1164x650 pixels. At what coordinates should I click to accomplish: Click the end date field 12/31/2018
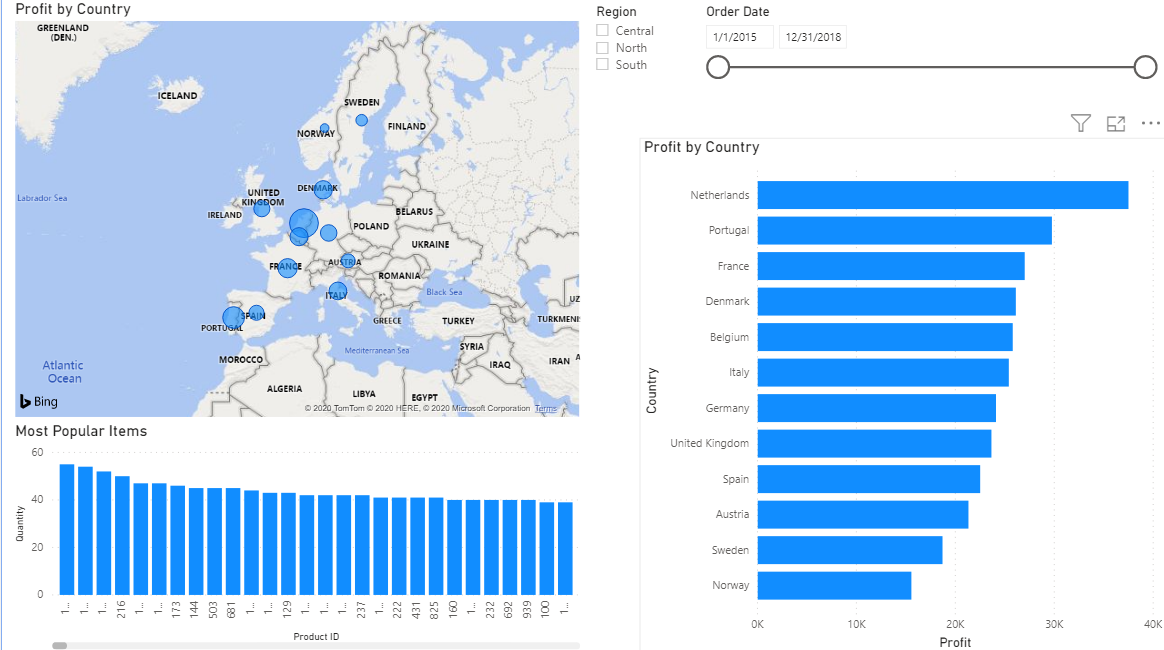pos(813,37)
